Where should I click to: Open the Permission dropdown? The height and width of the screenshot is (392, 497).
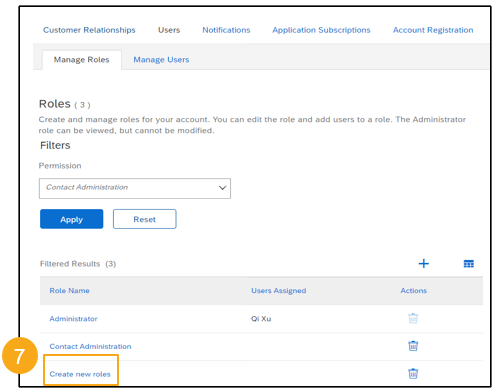pos(135,188)
